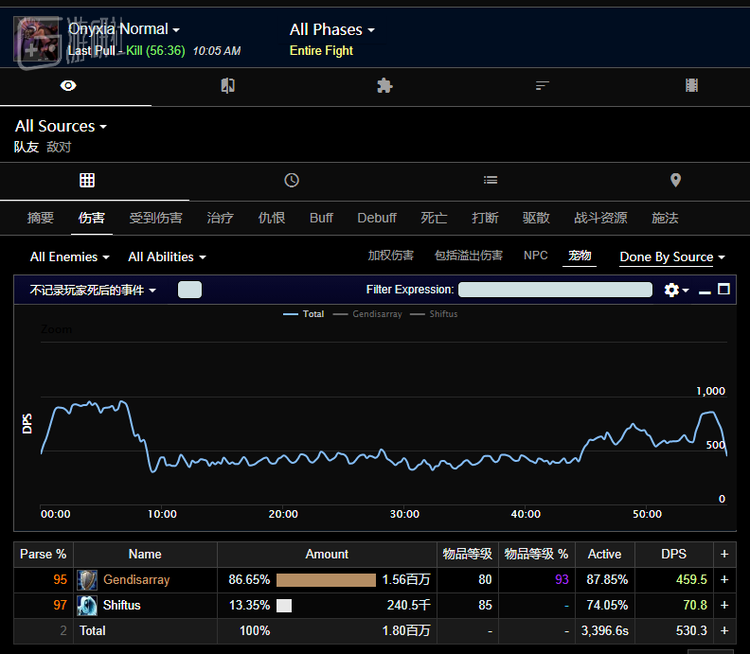Click the Gendisarray player name link
This screenshot has width=750, height=654.
pyautogui.click(x=136, y=579)
